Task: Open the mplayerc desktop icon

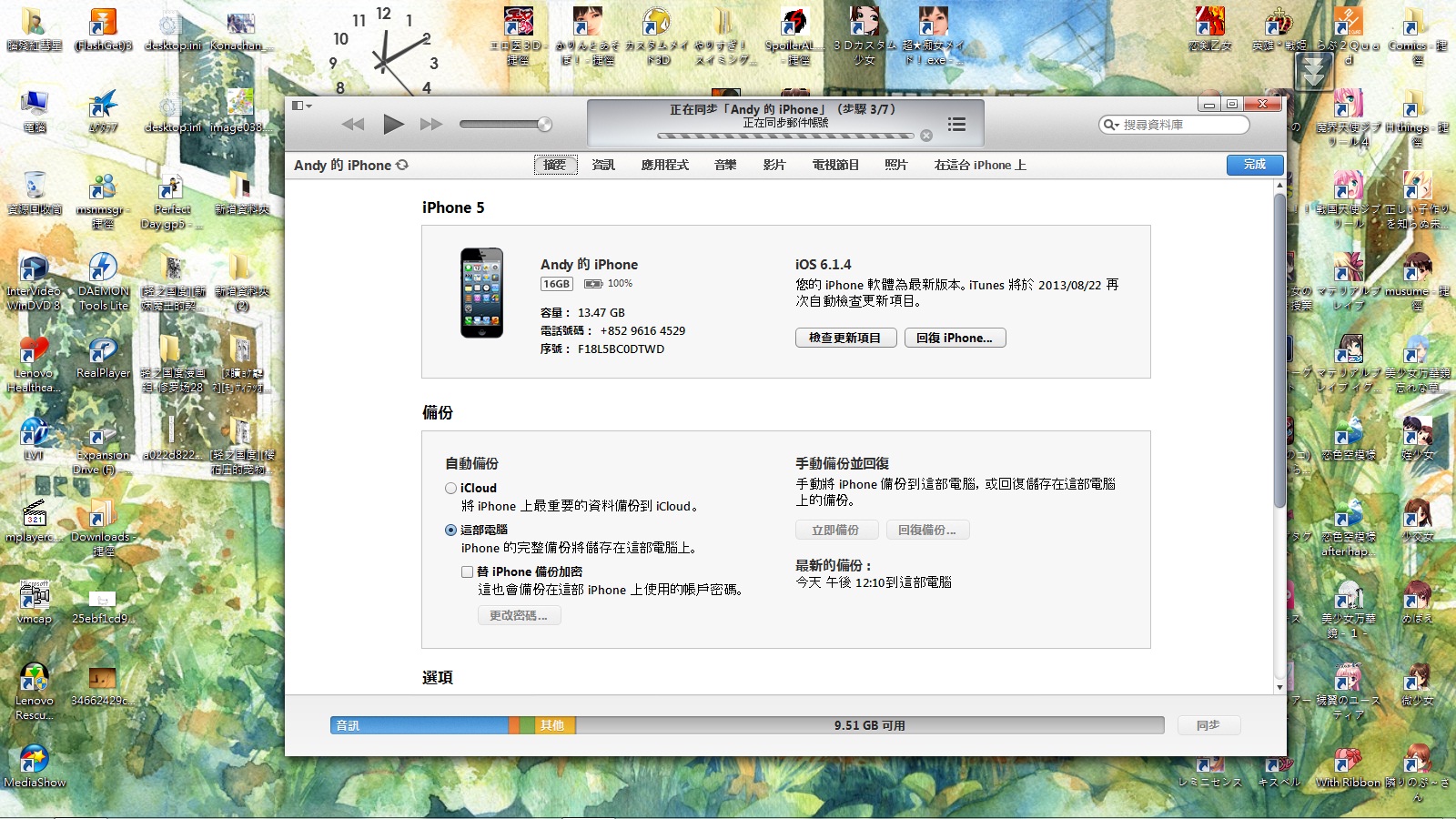Action: (34, 521)
